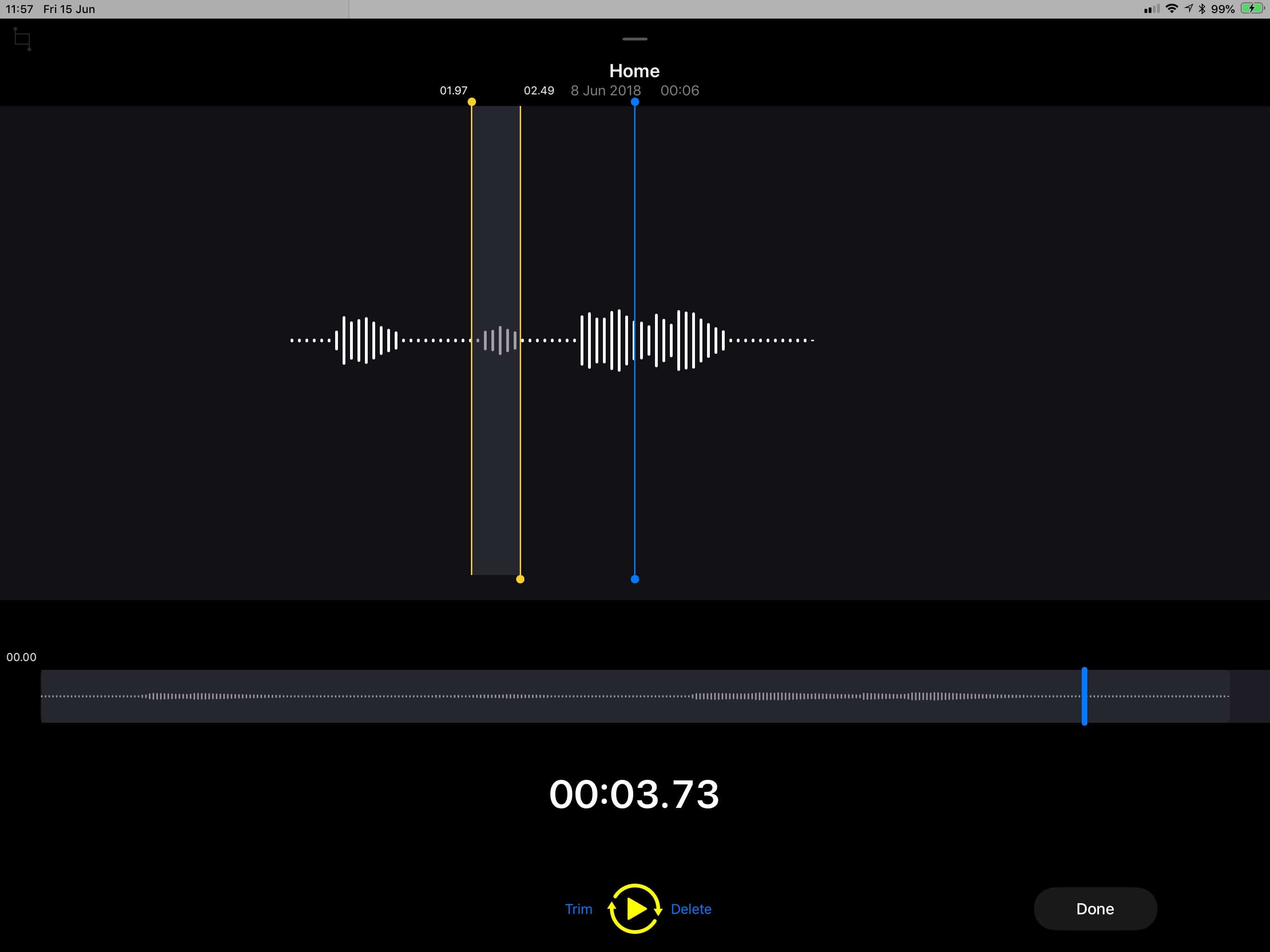Select the recording title Home

pyautogui.click(x=634, y=71)
